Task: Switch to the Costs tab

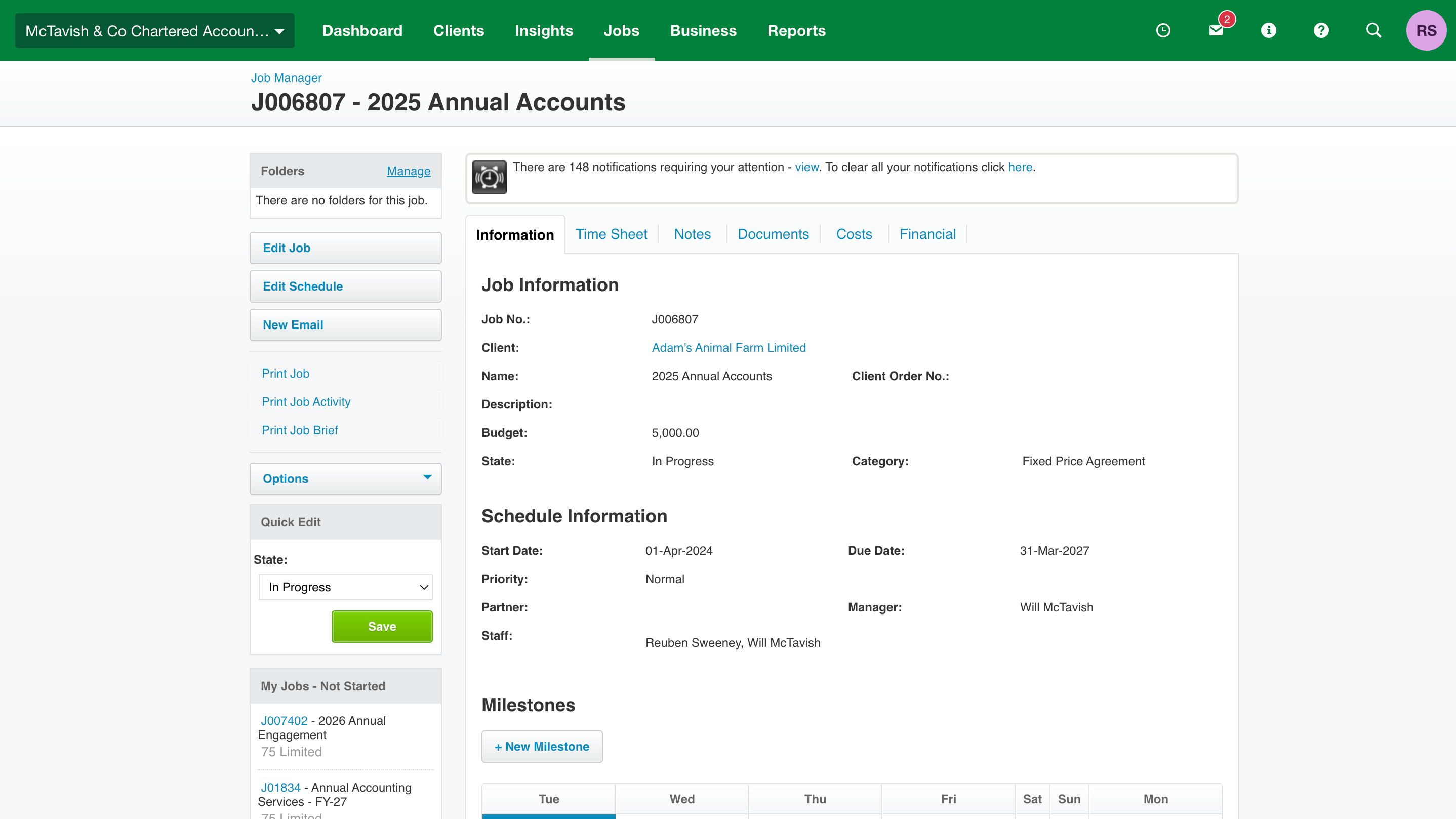Action: click(x=854, y=234)
